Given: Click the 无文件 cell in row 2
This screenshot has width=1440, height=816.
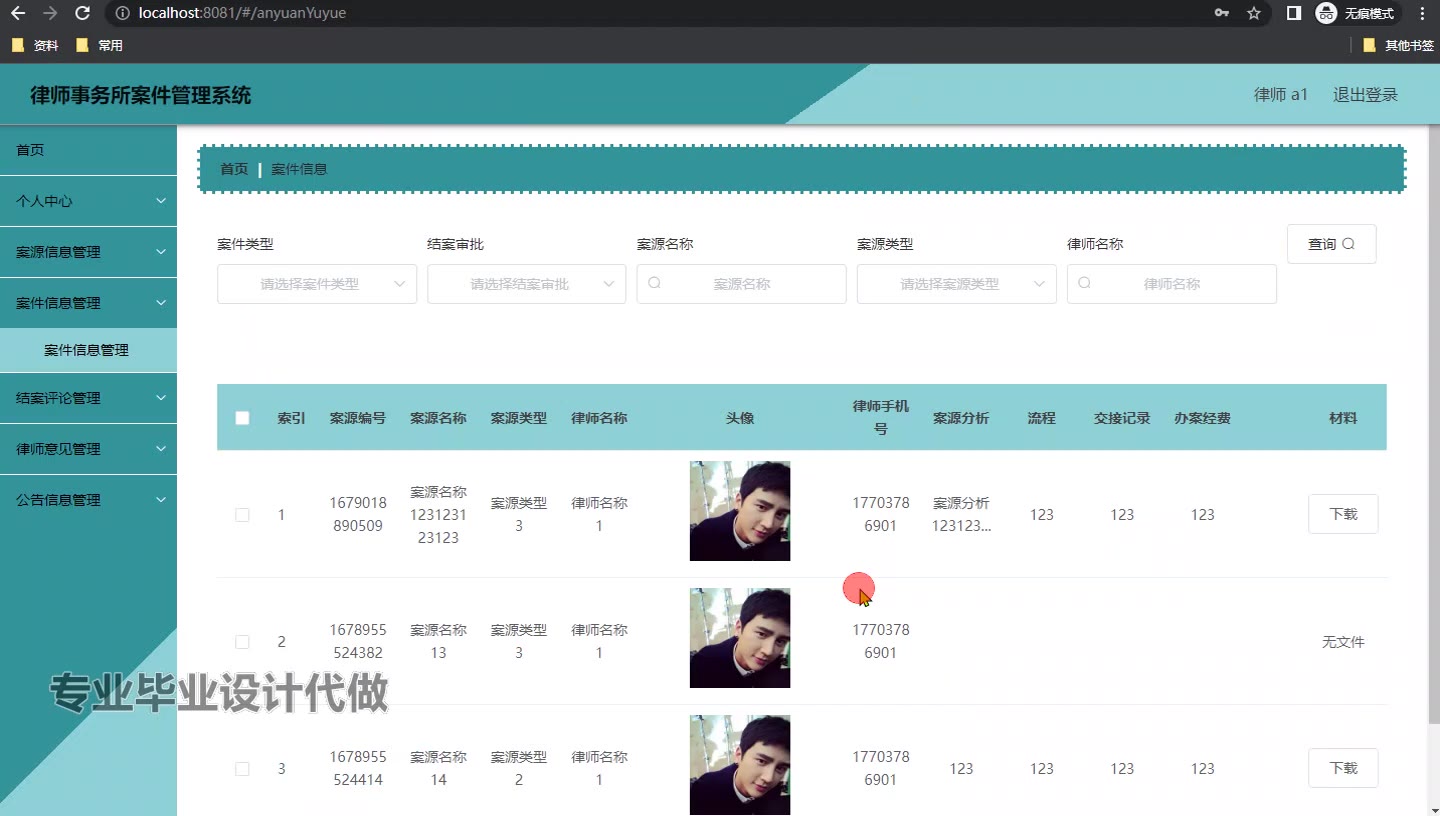Looking at the screenshot, I should [x=1343, y=642].
